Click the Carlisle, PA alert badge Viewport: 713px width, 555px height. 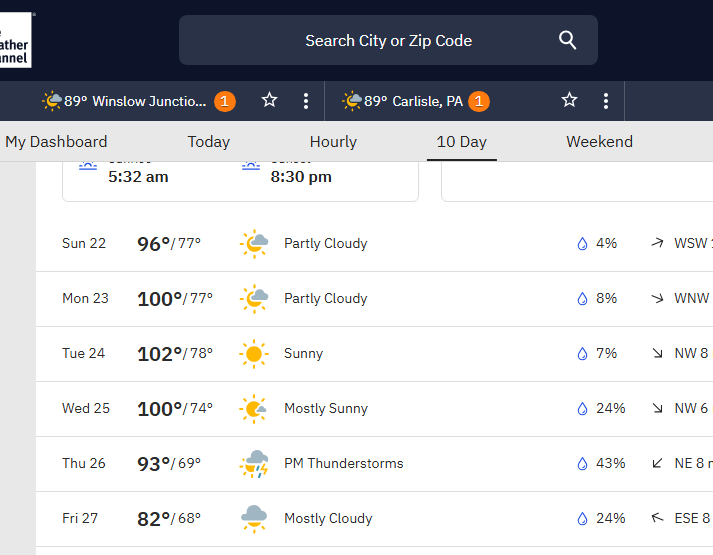tap(479, 101)
